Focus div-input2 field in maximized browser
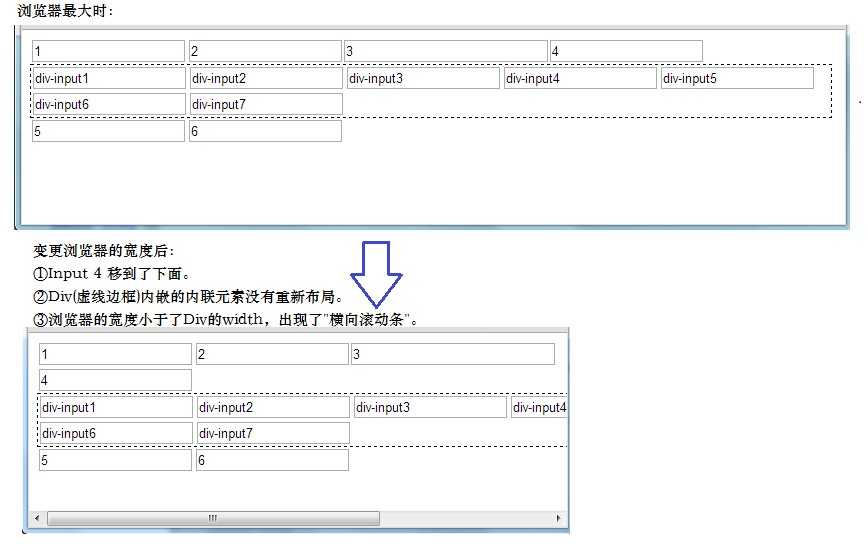868x544 pixels. click(266, 78)
